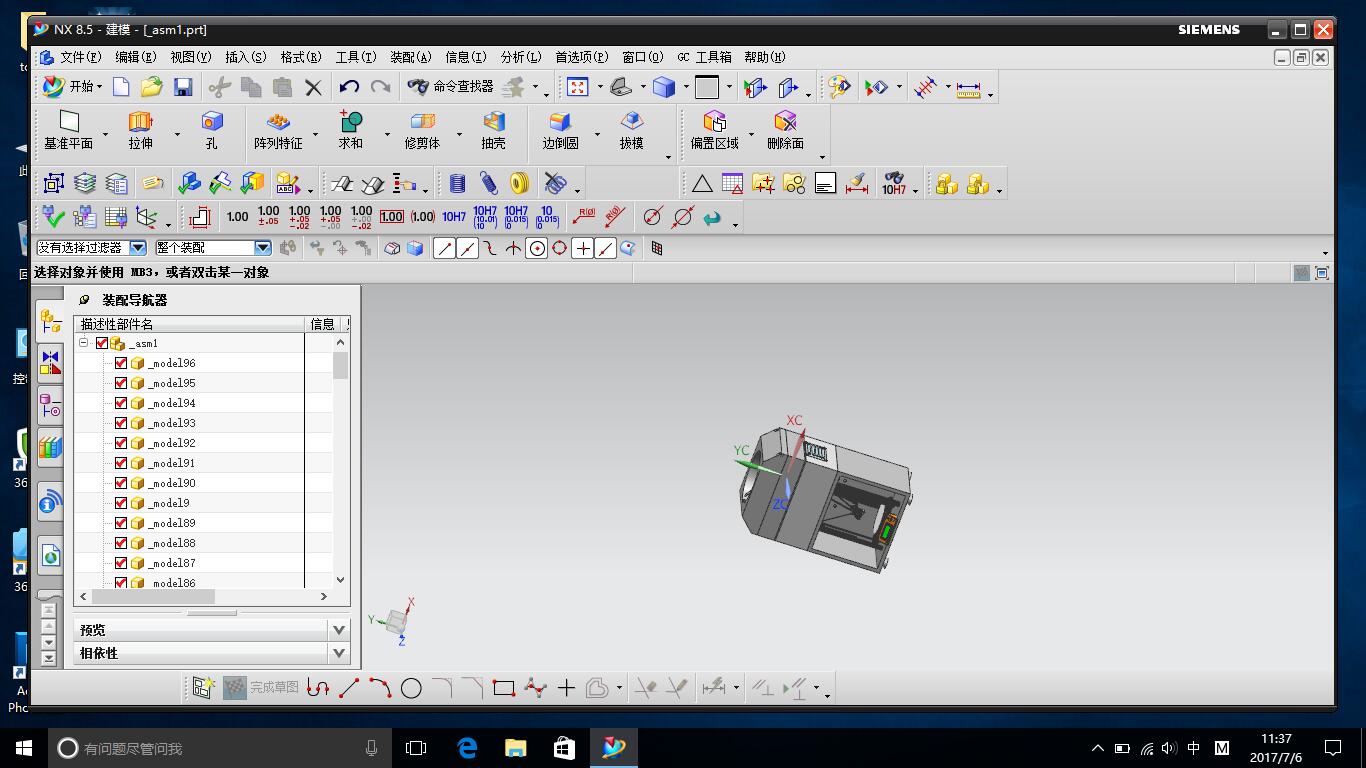Click the assembly navigator sidebar tab
The width and height of the screenshot is (1366, 768).
click(x=50, y=321)
